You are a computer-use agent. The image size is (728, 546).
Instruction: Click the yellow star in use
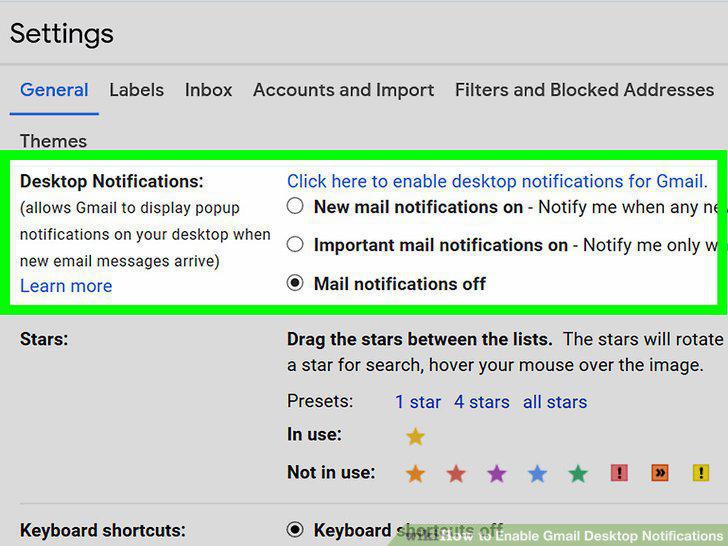pyautogui.click(x=415, y=436)
